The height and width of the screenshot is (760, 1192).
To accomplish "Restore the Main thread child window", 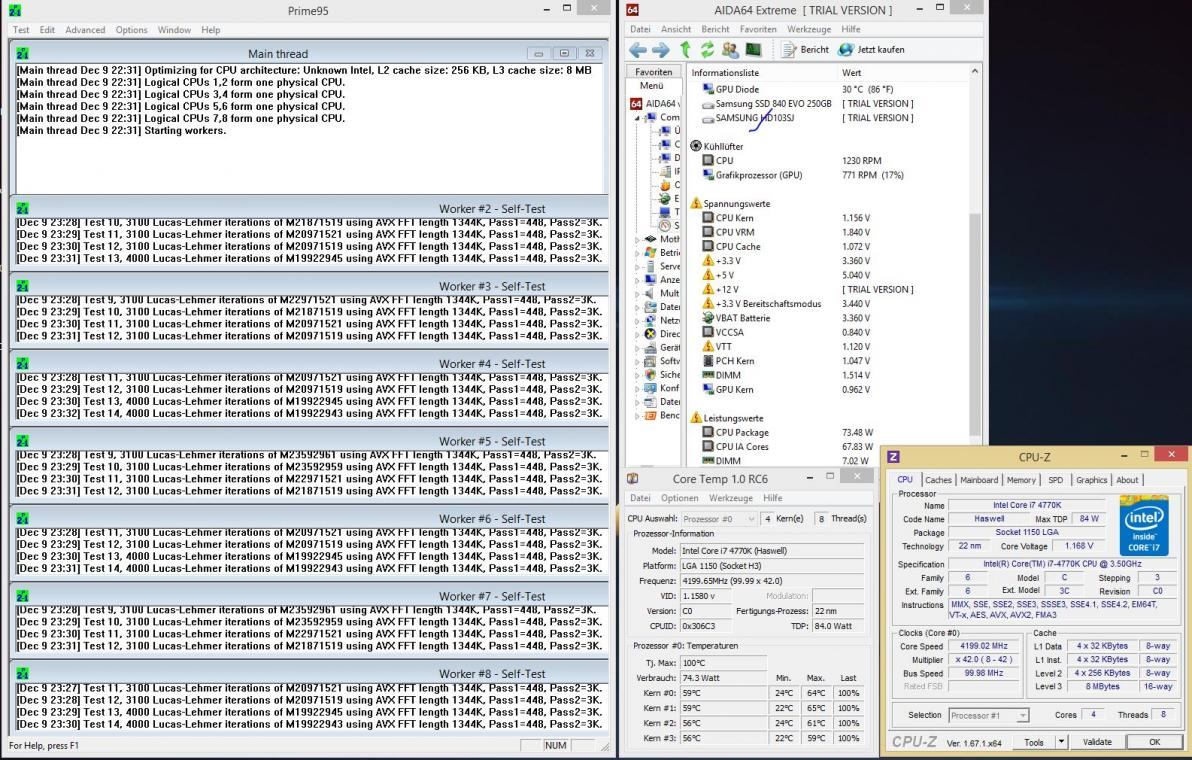I will [x=564, y=53].
